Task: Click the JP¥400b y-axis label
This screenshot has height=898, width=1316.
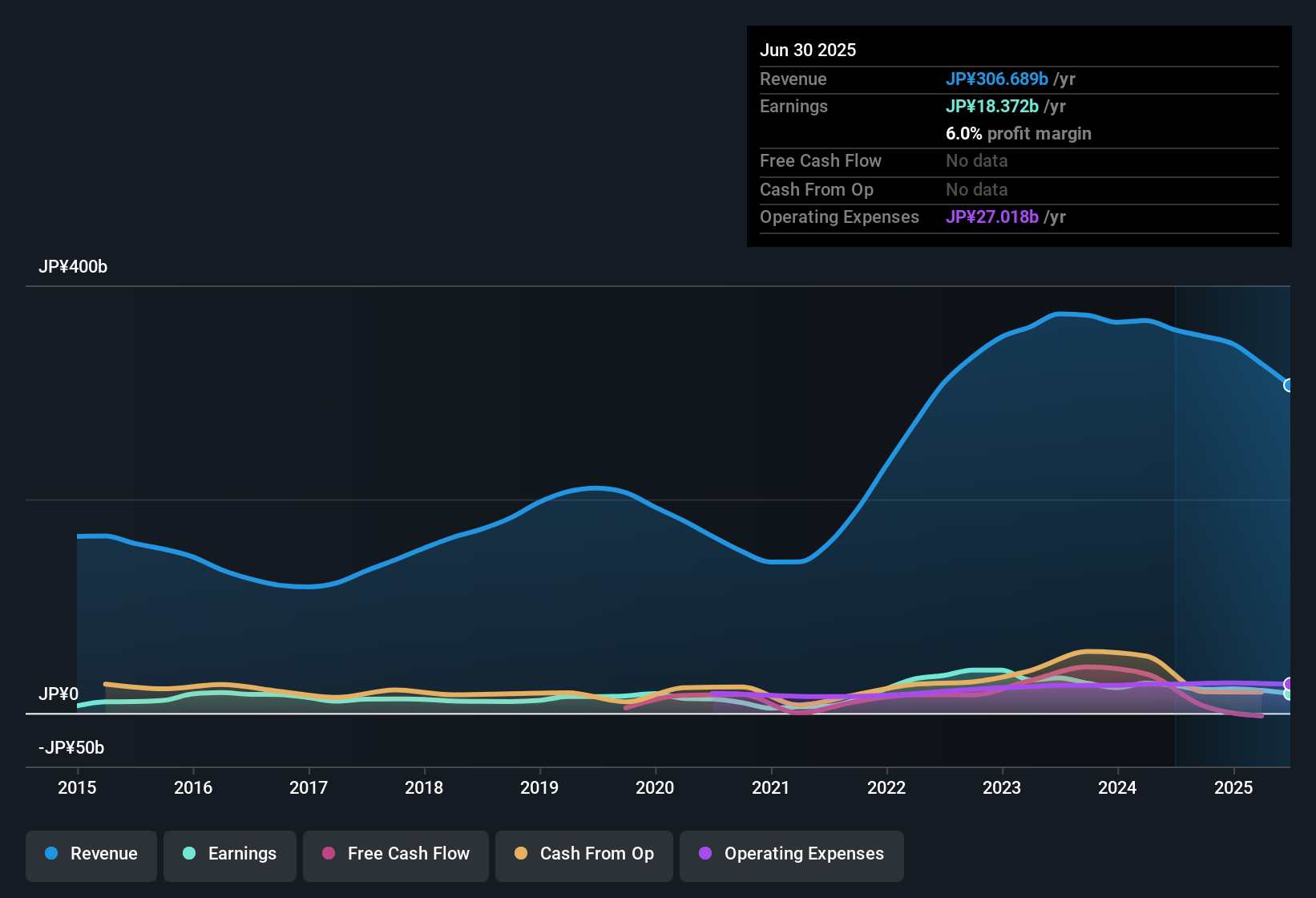Action: point(73,267)
